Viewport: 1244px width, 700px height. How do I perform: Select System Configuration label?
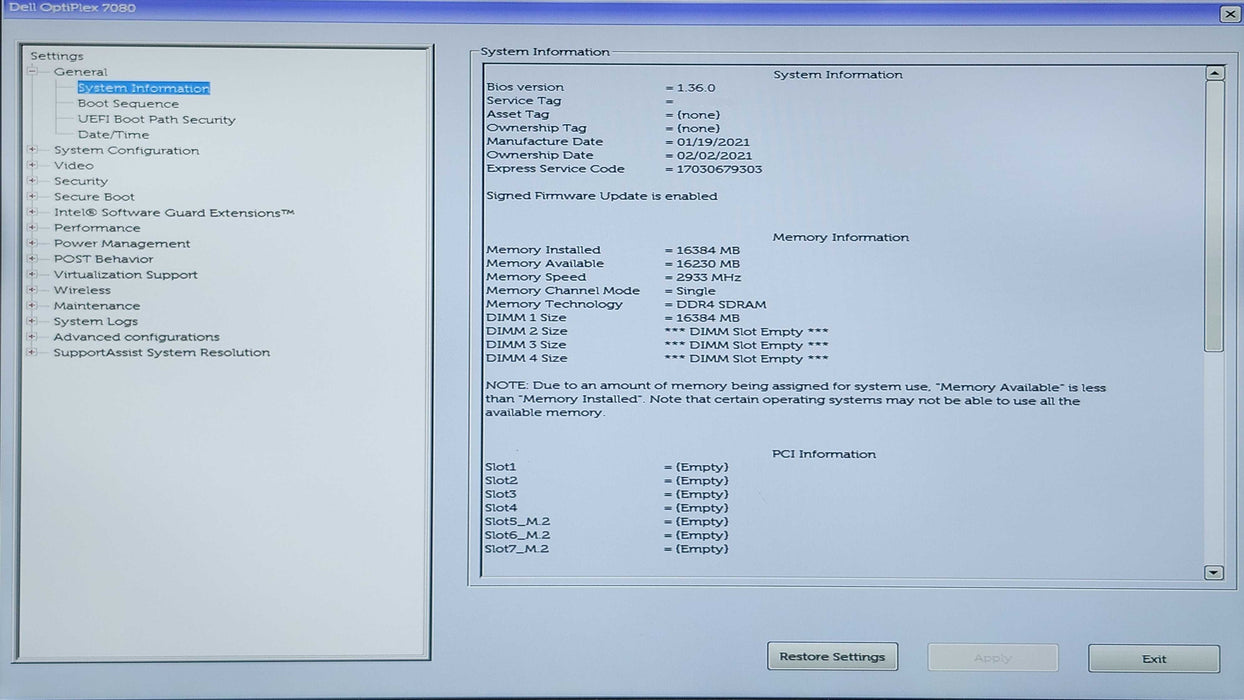click(126, 151)
